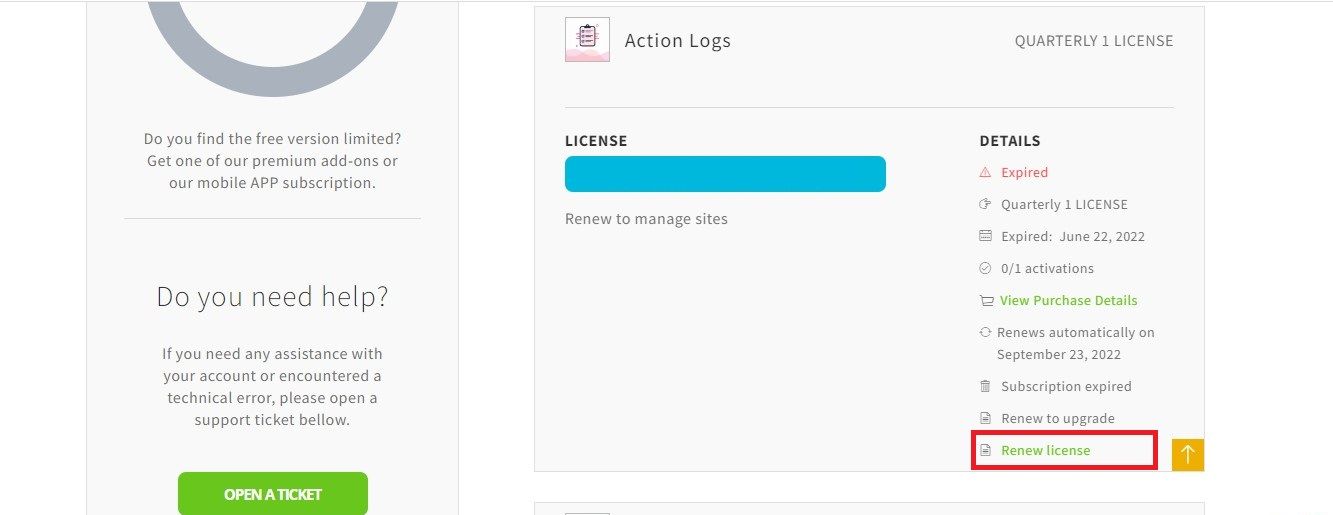Click the checkmark icon next to 0/1 activations

985,268
